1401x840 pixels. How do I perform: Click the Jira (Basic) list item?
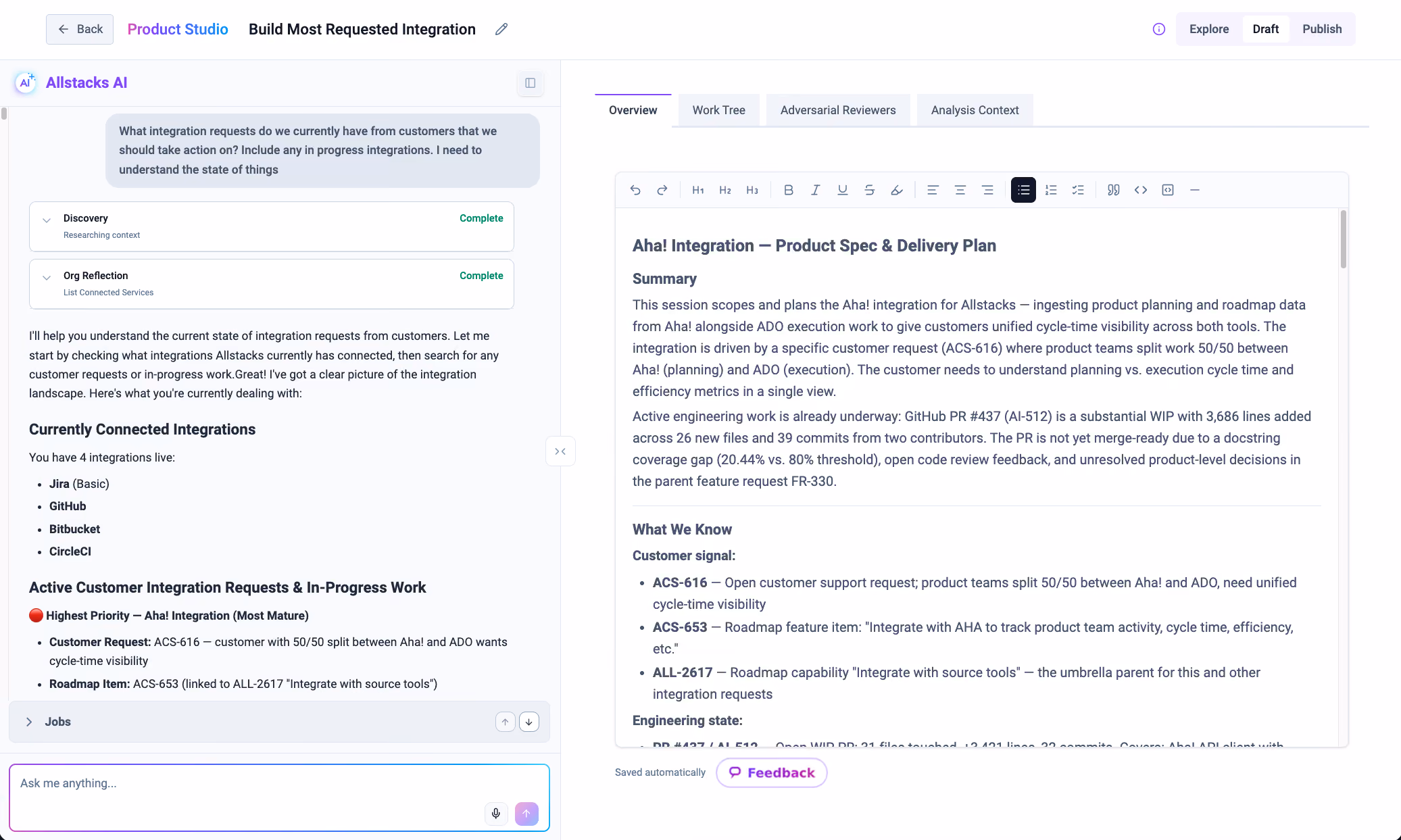pos(79,484)
